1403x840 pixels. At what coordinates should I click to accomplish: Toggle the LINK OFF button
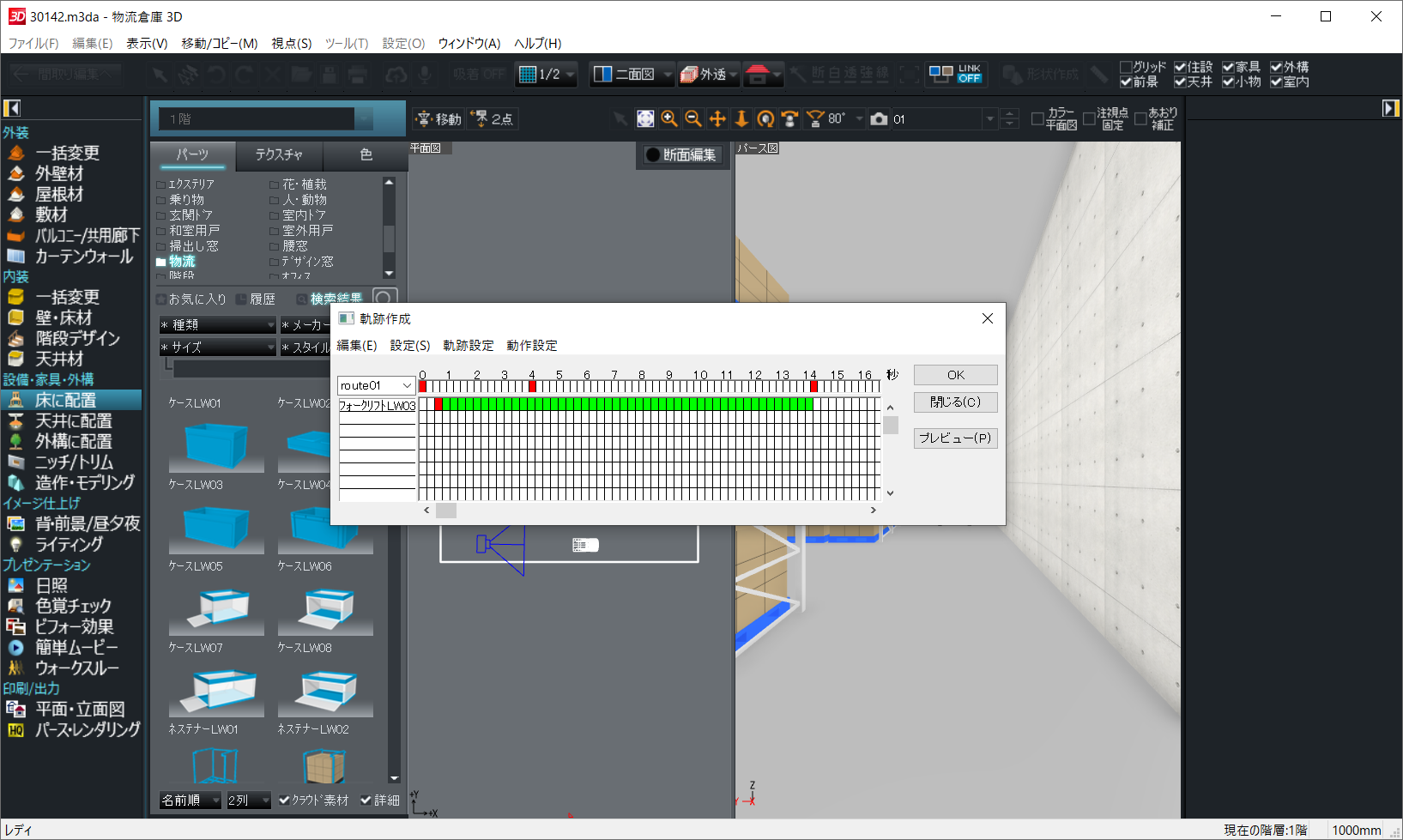[x=955, y=75]
